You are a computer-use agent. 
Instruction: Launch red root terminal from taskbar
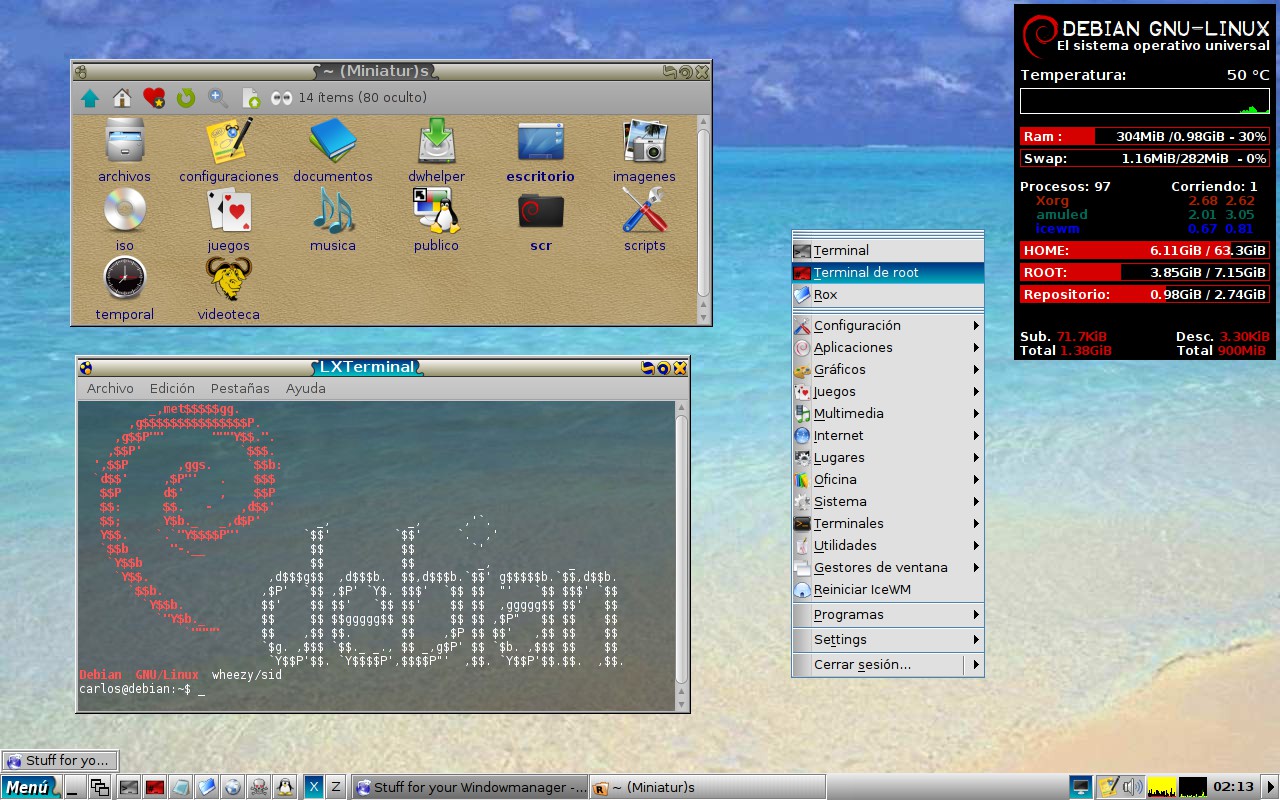click(x=155, y=787)
